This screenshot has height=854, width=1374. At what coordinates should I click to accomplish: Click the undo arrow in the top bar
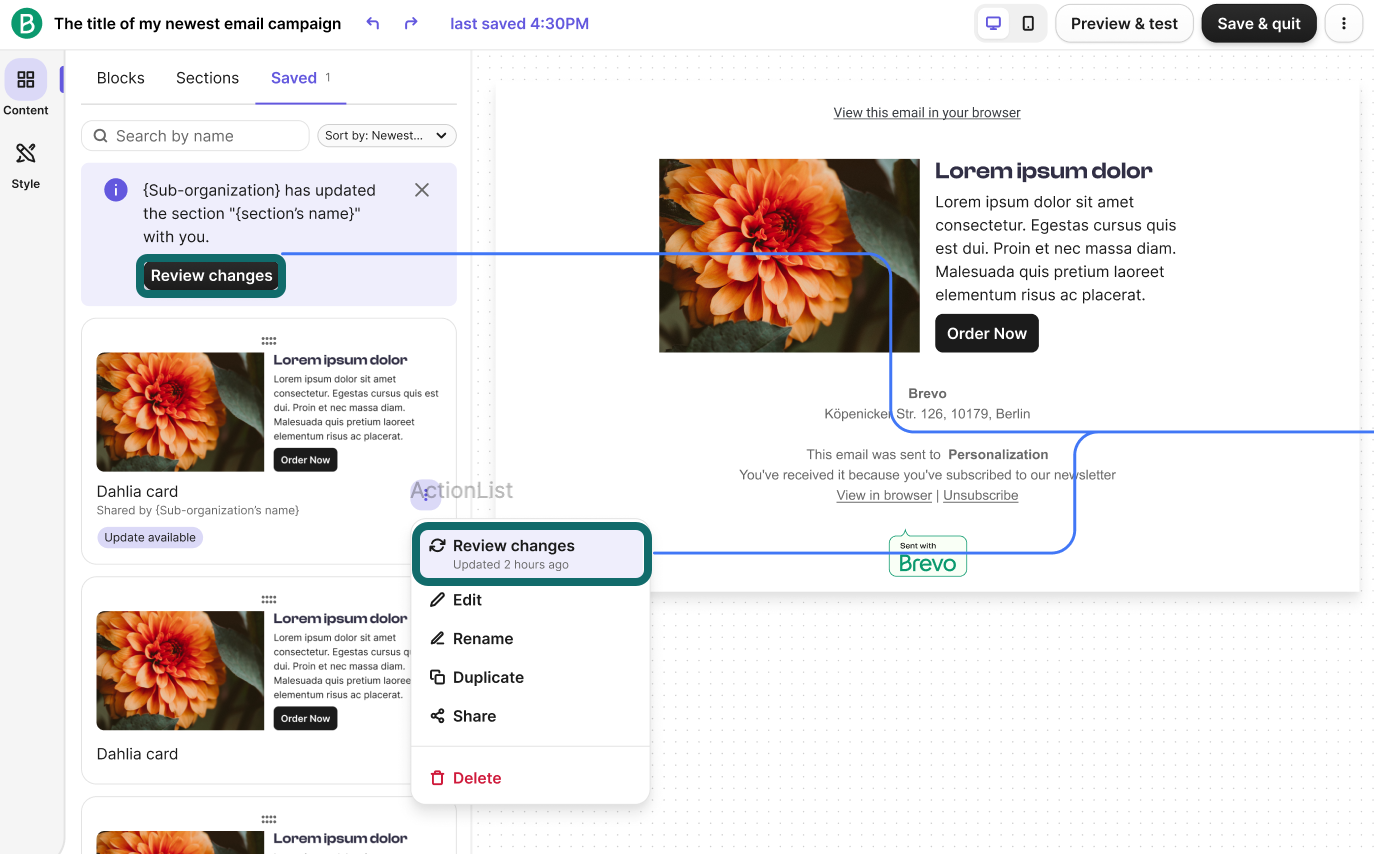click(x=371, y=23)
